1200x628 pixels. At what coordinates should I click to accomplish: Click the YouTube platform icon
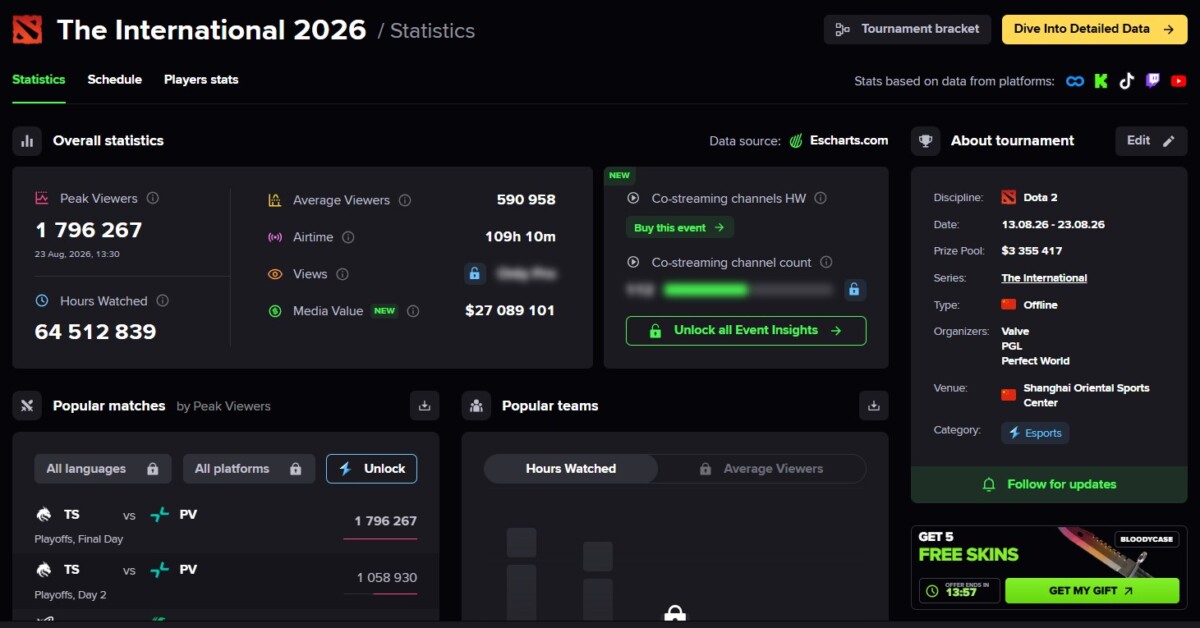1178,81
